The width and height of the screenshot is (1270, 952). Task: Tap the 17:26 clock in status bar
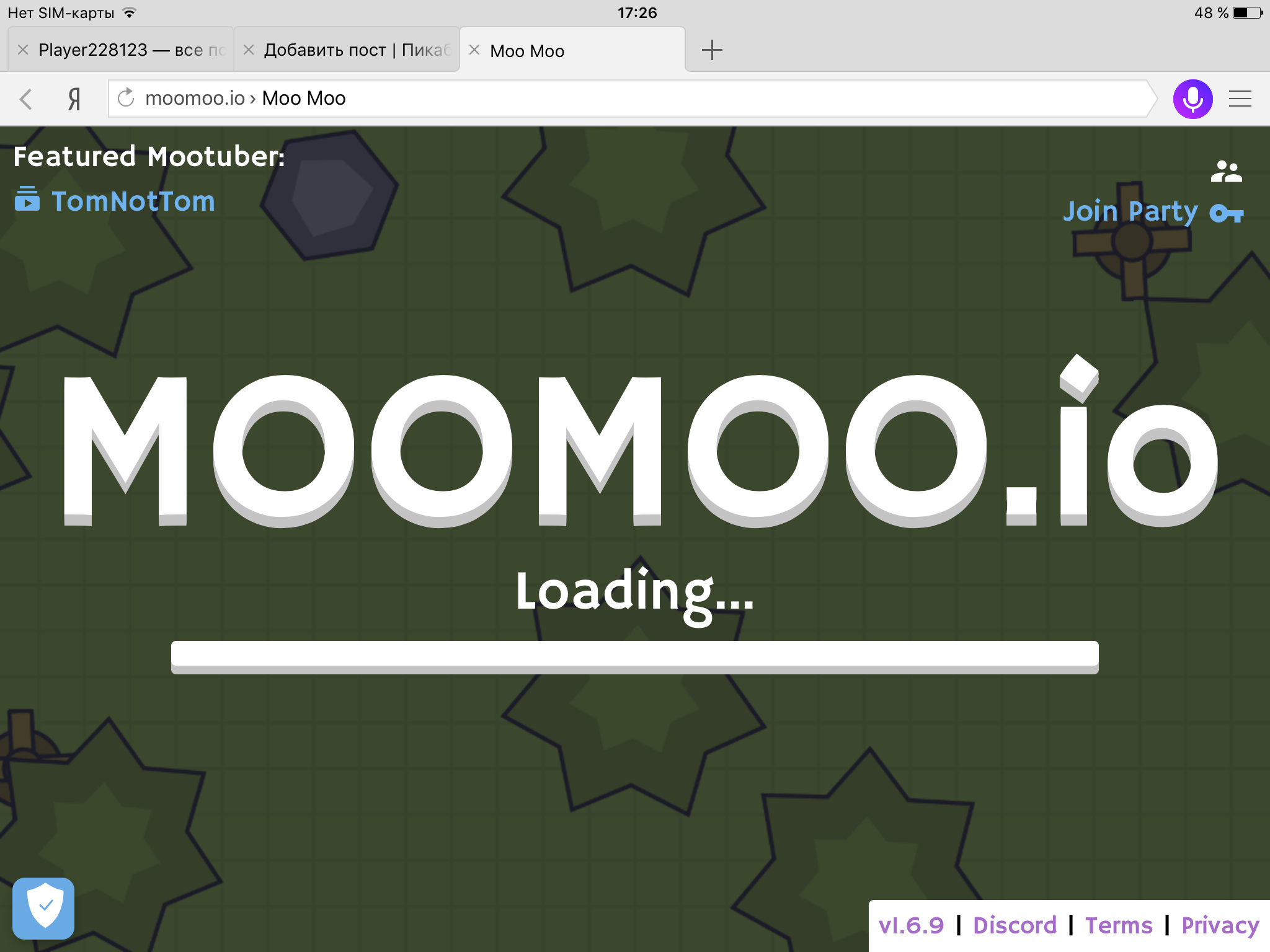(x=637, y=12)
